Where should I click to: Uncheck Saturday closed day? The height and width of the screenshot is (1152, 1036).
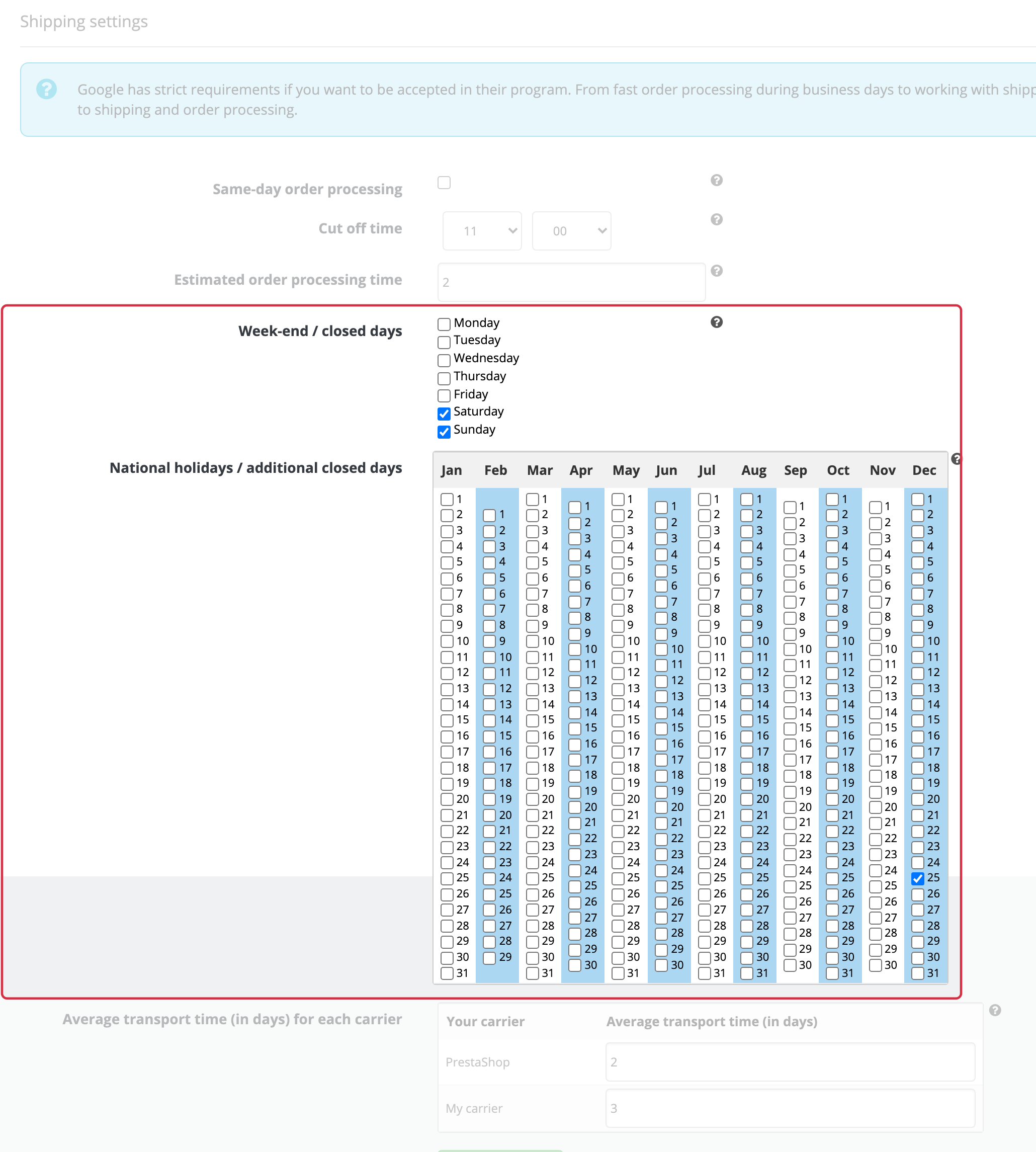click(x=444, y=414)
